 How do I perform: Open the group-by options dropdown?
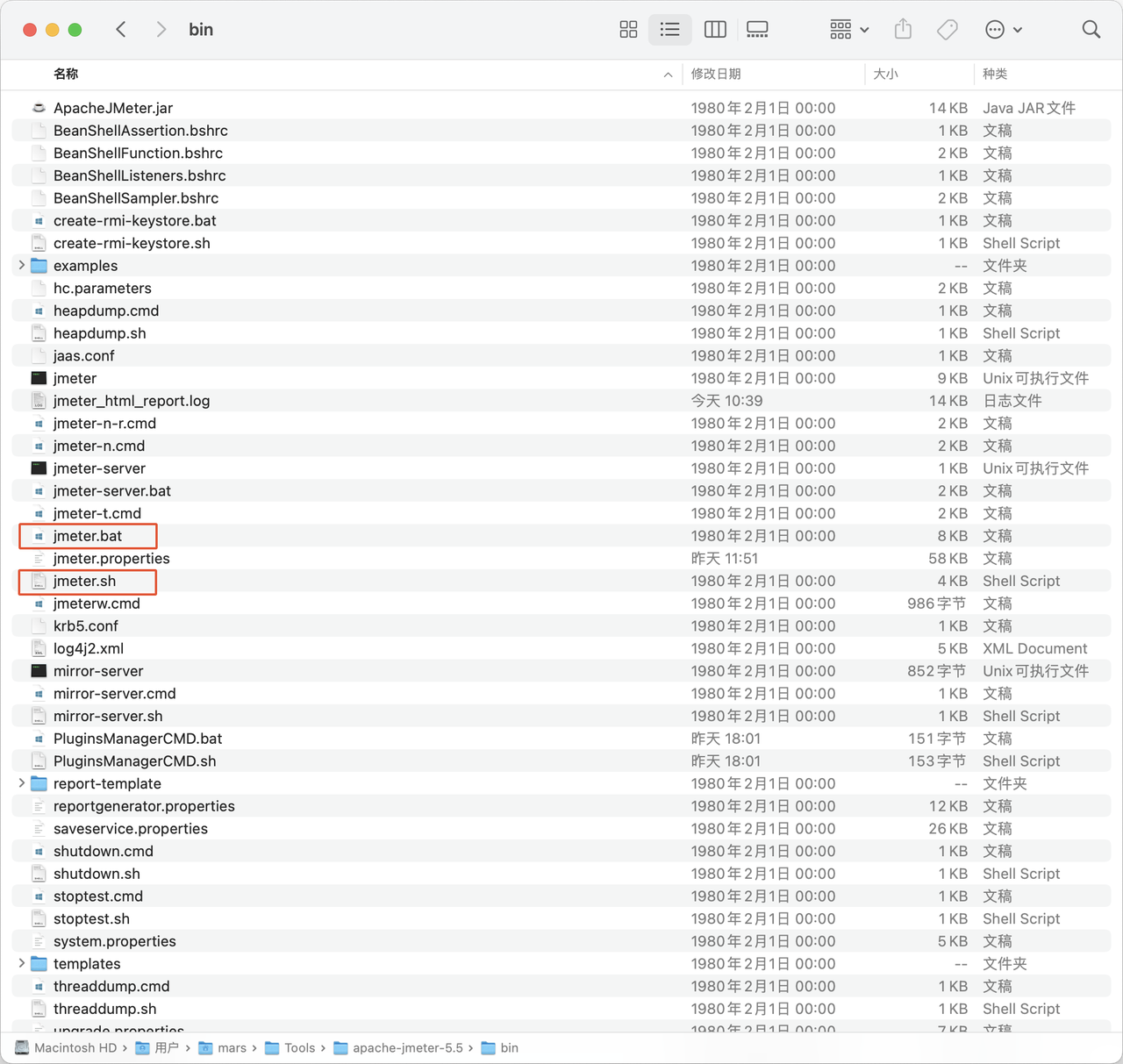click(848, 30)
